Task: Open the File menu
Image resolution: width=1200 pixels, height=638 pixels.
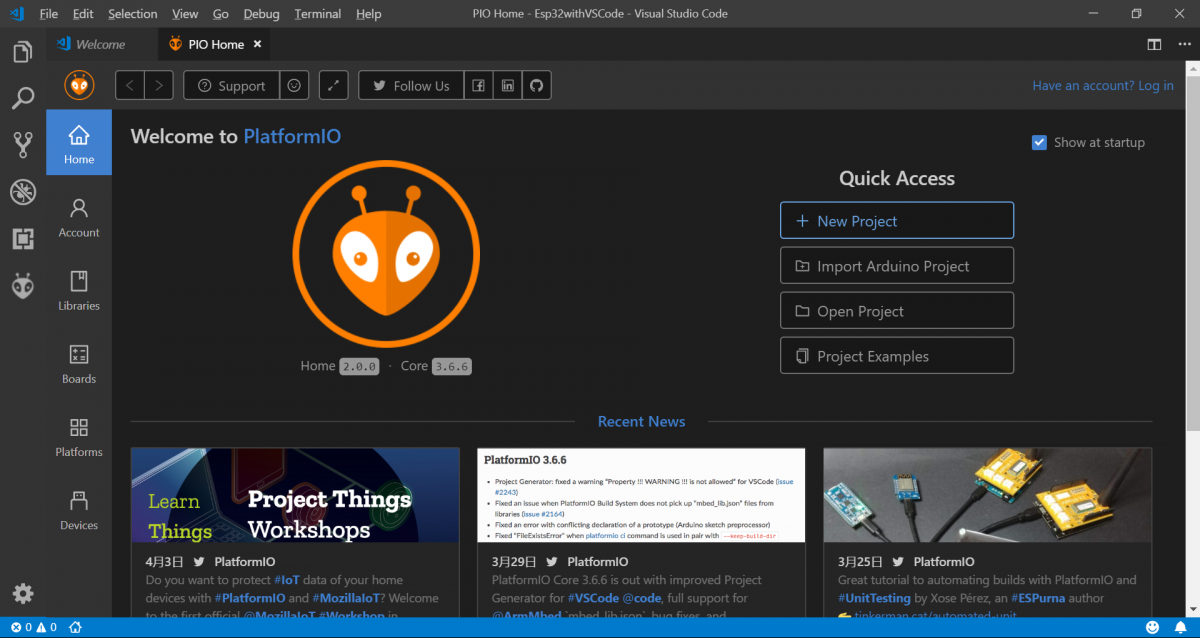Action: (49, 14)
